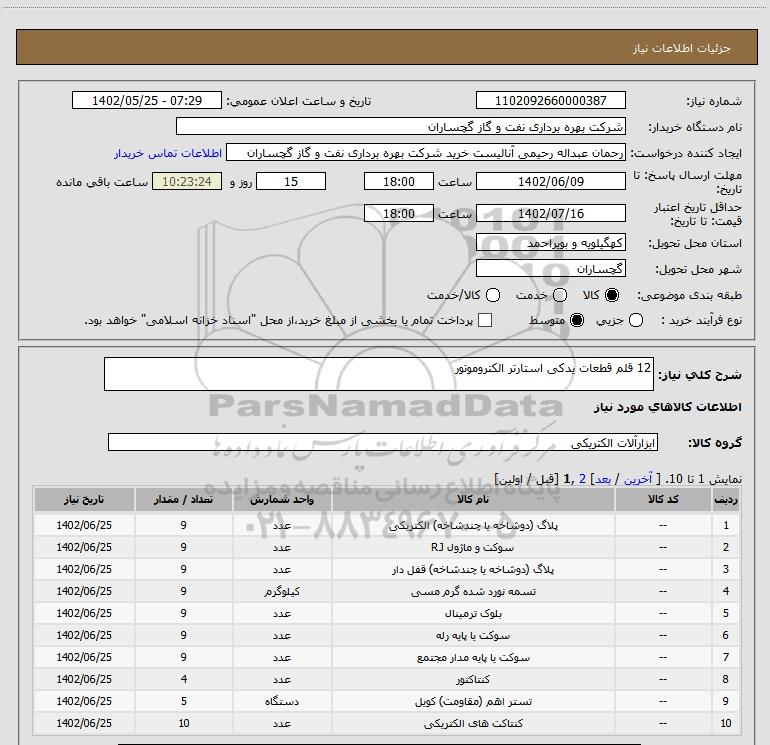Click the buyer organization name field
Screen dimensions: 770x745
pos(401,126)
